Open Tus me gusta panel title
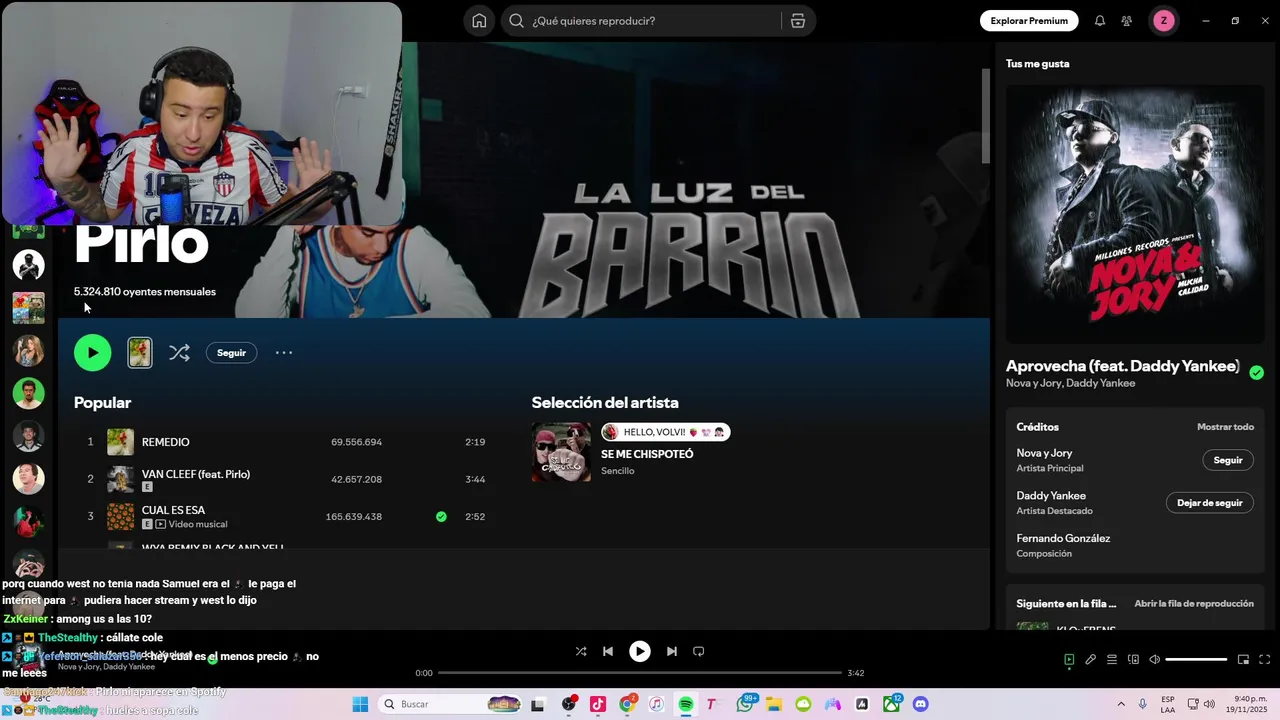The width and height of the screenshot is (1280, 720). [x=1037, y=64]
